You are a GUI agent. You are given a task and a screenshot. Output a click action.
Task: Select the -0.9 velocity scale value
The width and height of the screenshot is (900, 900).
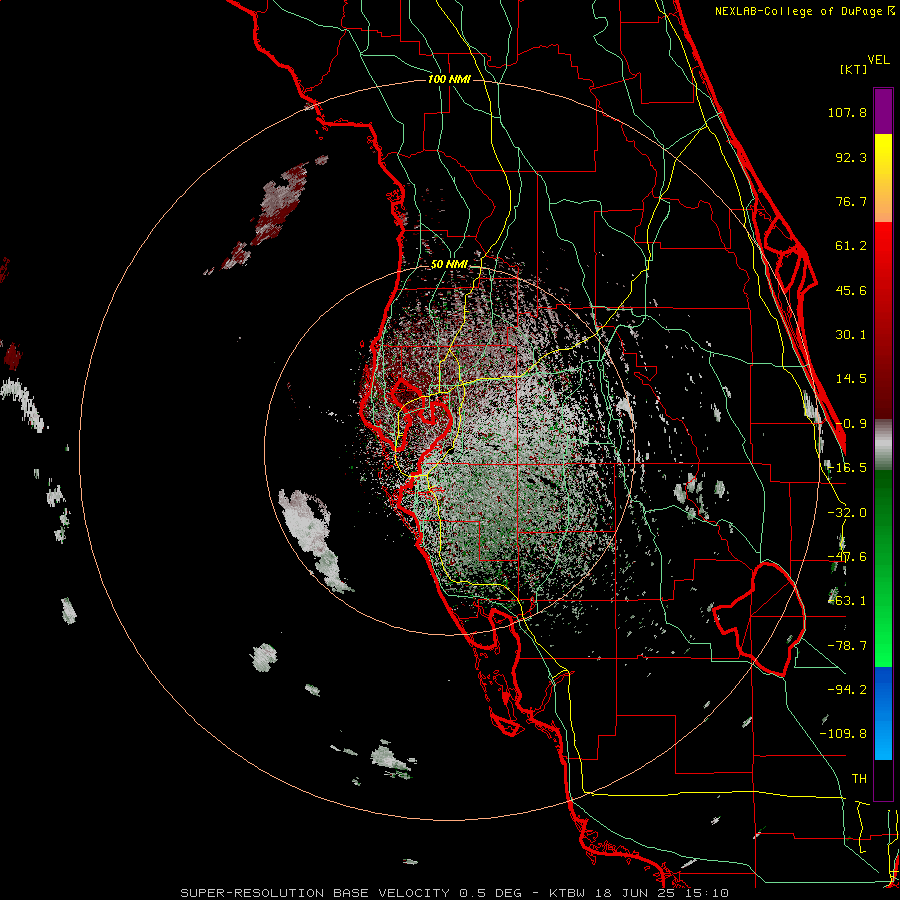click(851, 424)
